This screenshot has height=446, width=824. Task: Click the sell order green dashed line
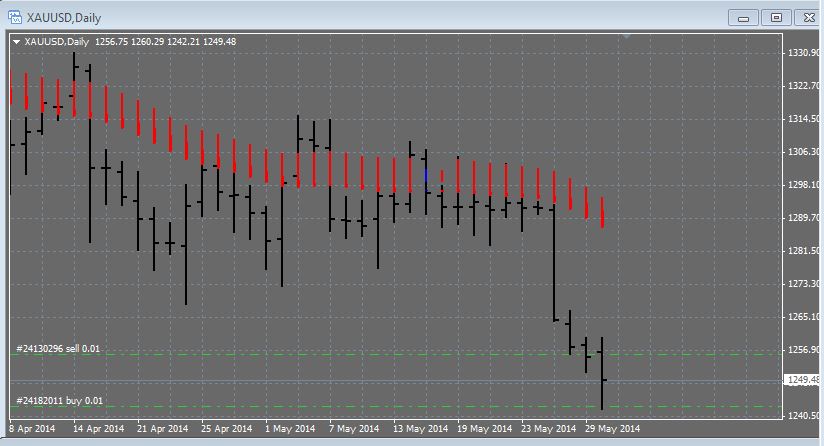click(396, 355)
